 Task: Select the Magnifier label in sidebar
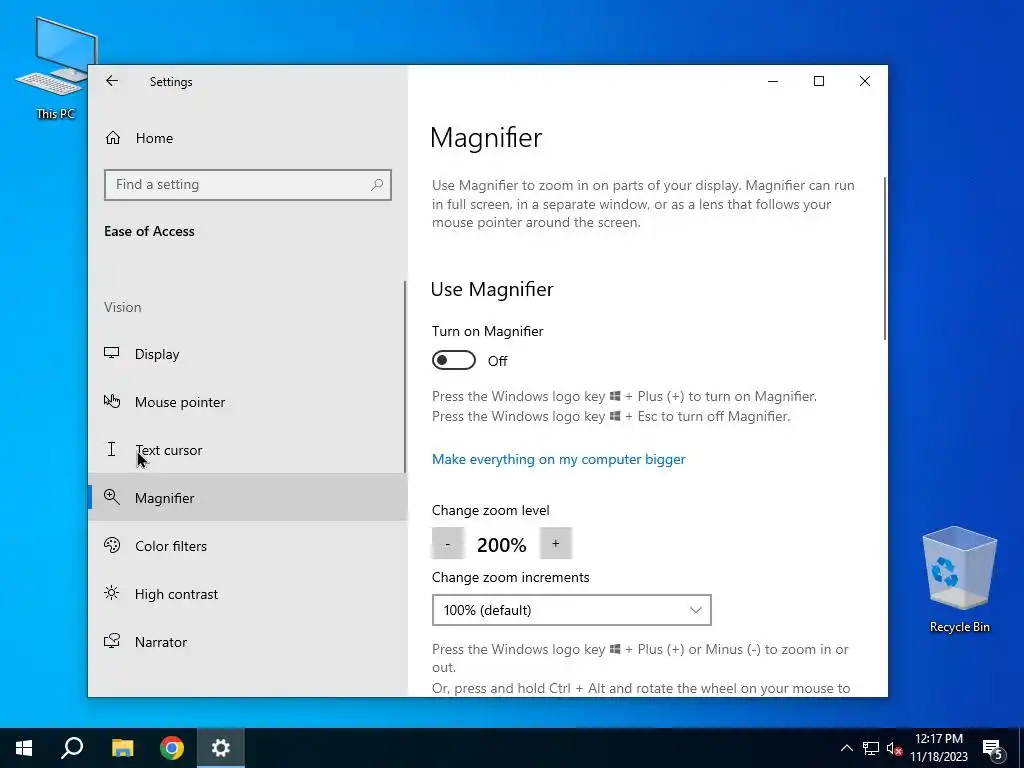[x=165, y=498]
